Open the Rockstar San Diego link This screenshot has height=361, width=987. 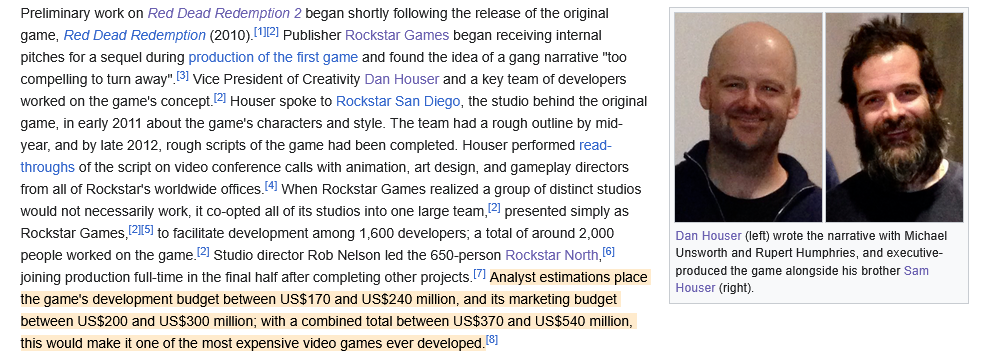[398, 101]
